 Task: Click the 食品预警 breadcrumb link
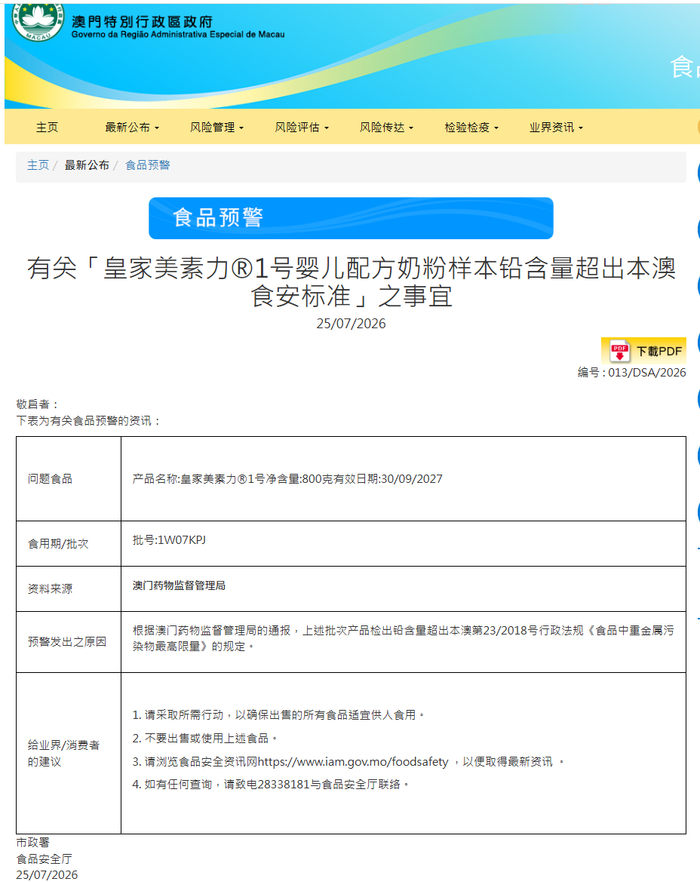147,165
